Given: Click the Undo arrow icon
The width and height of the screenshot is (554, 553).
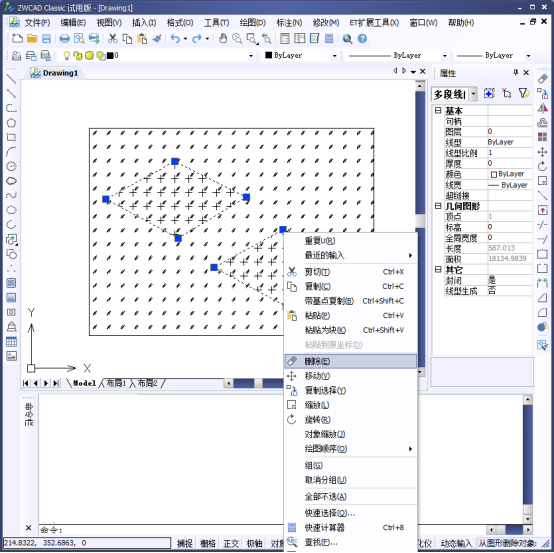Looking at the screenshot, I should pyautogui.click(x=175, y=39).
